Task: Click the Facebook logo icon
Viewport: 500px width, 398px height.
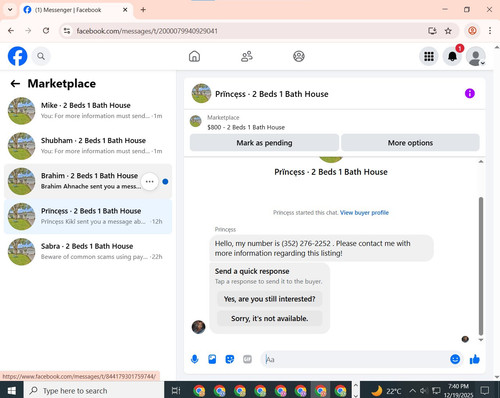Action: [x=17, y=56]
